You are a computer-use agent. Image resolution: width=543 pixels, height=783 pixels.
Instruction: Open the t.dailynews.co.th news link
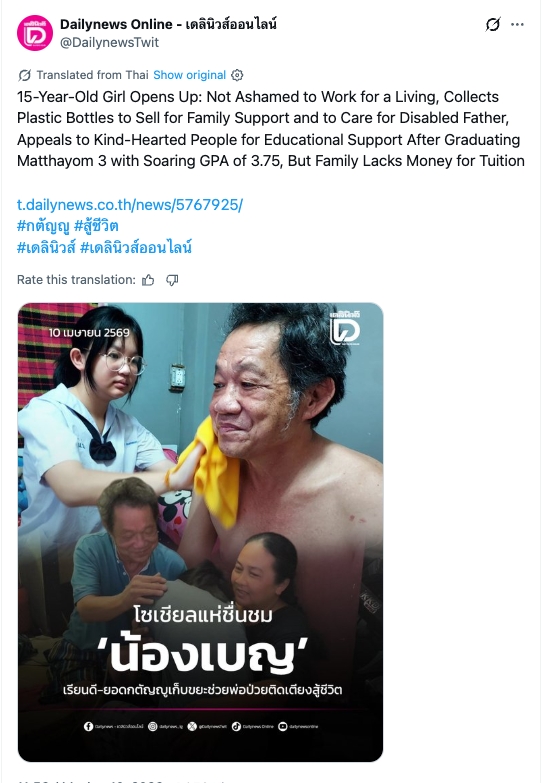130,205
